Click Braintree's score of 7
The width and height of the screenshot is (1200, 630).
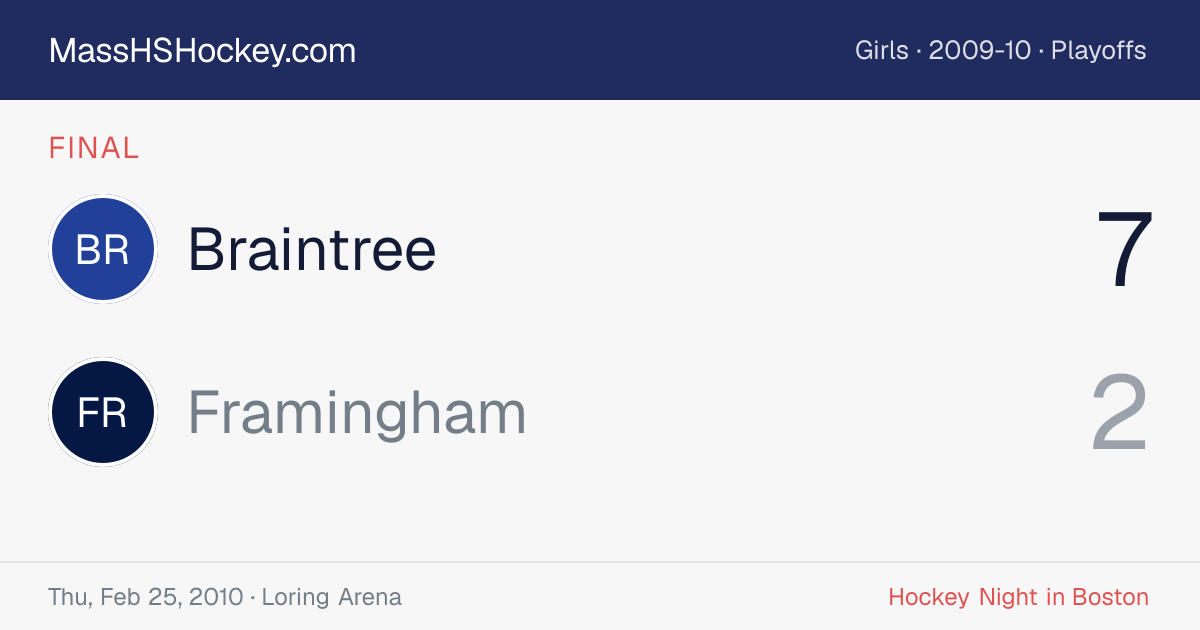(x=1125, y=249)
